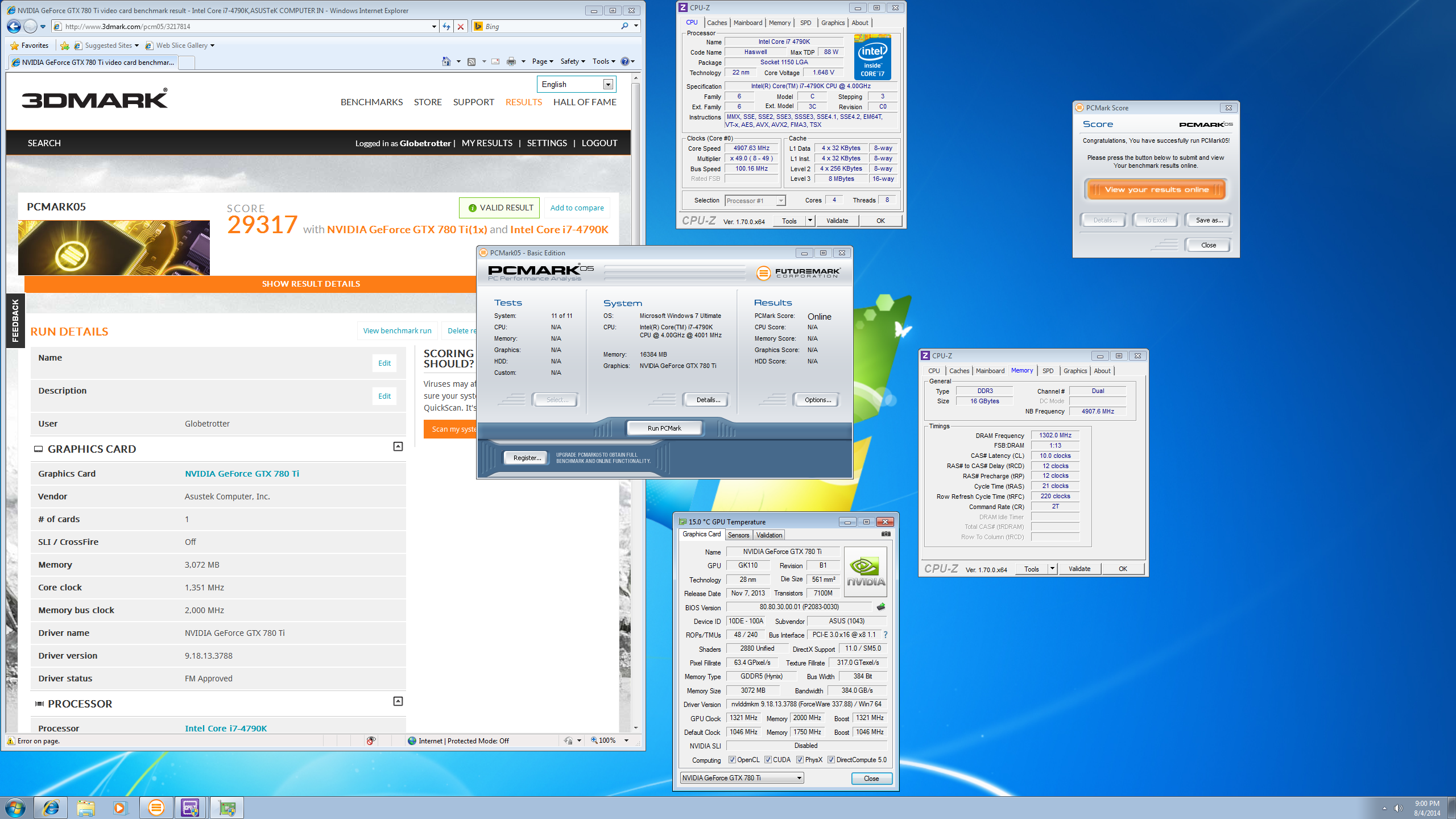Image resolution: width=1456 pixels, height=819 pixels.
Task: Click the popup blocker icon in IE status bar
Action: click(371, 741)
